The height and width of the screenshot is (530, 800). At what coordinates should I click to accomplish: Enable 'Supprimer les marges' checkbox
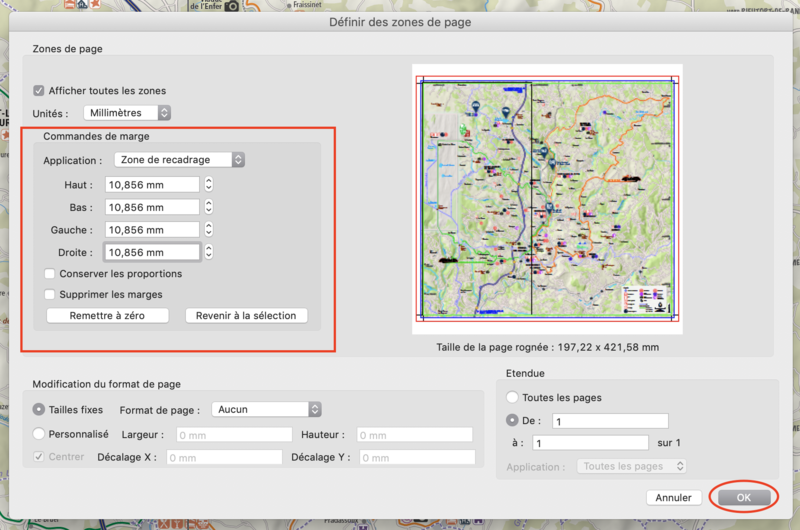tap(50, 294)
